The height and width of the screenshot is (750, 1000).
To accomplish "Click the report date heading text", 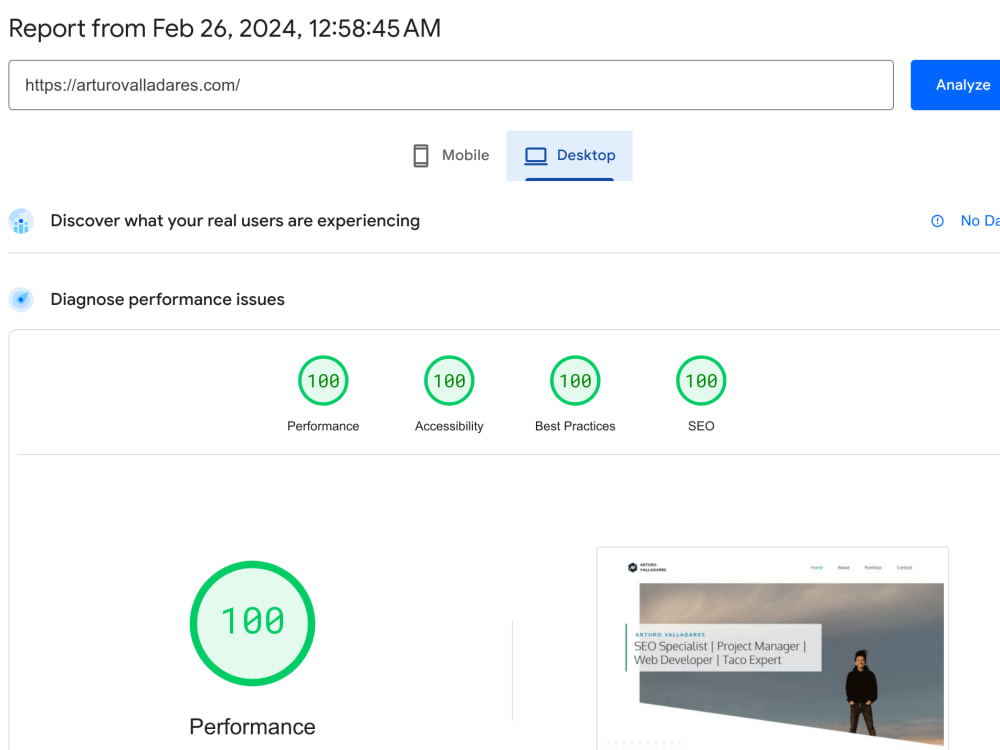I will tap(224, 29).
